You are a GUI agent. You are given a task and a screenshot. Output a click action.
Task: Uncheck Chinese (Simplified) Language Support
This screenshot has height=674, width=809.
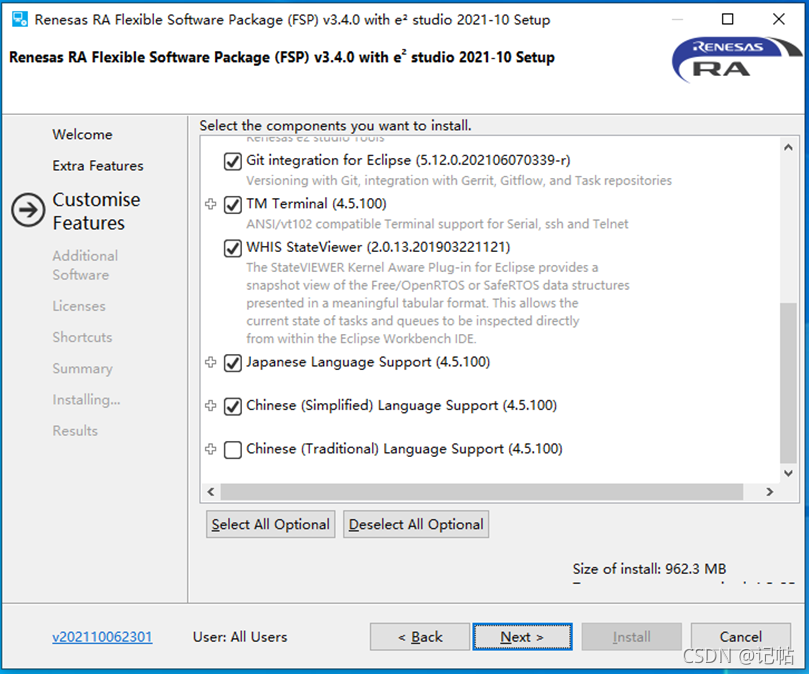point(232,406)
